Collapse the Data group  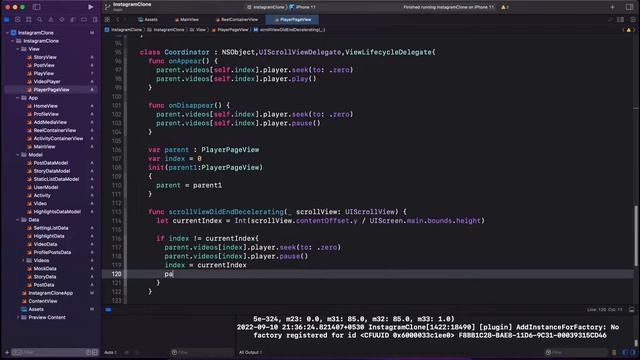pos(18,220)
